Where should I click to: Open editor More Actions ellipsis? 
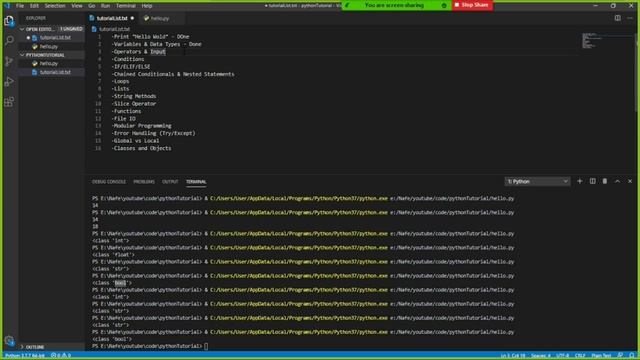click(630, 18)
